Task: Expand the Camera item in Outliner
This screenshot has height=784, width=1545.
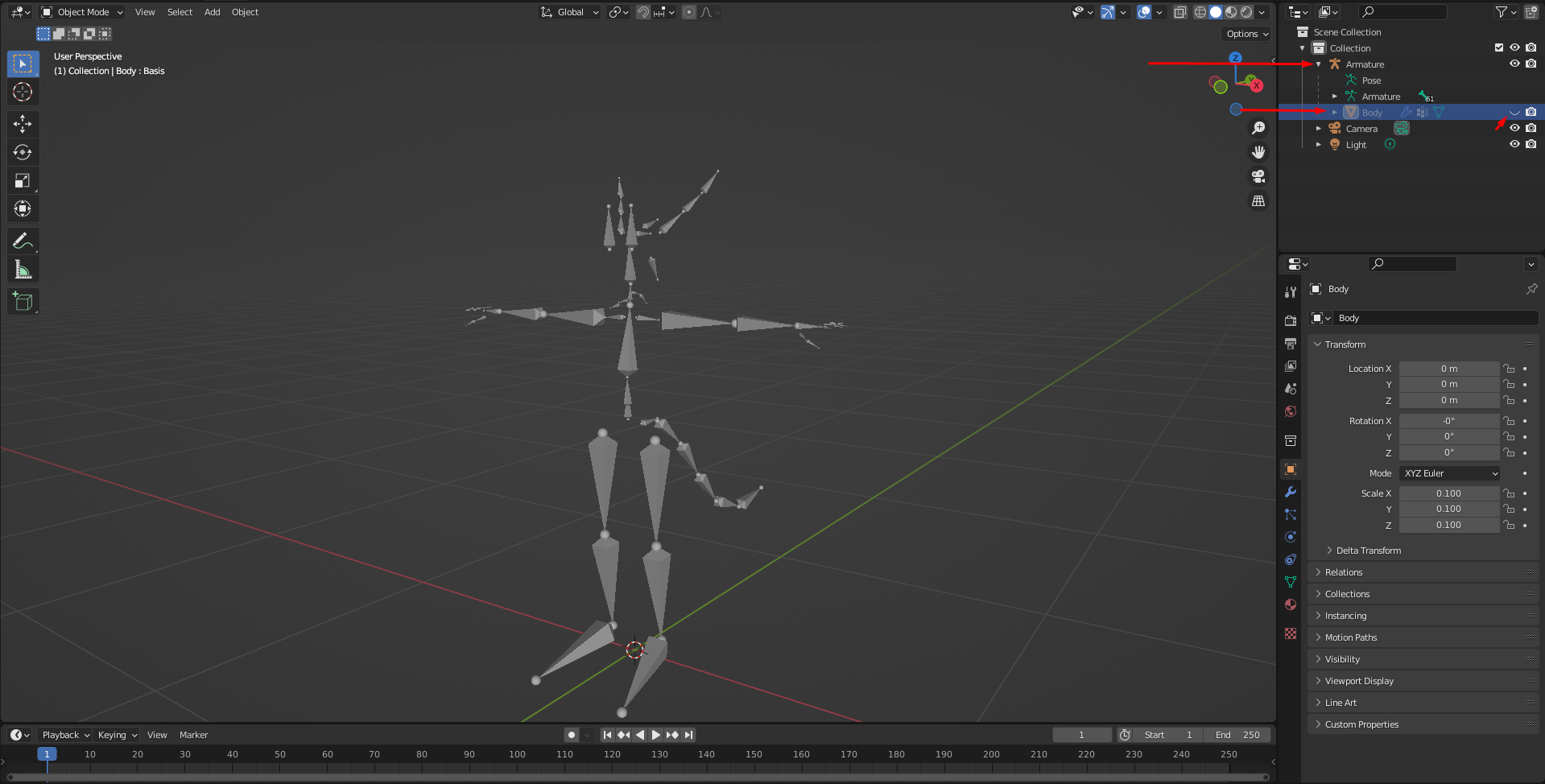Action: click(1319, 129)
